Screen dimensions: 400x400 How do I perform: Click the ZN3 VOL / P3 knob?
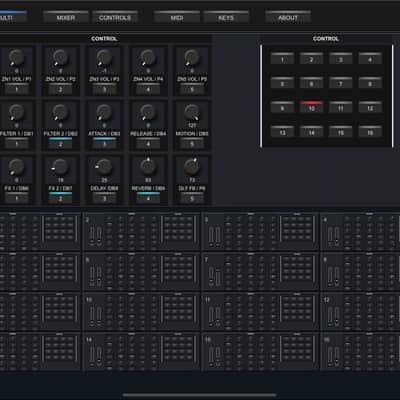[104, 57]
